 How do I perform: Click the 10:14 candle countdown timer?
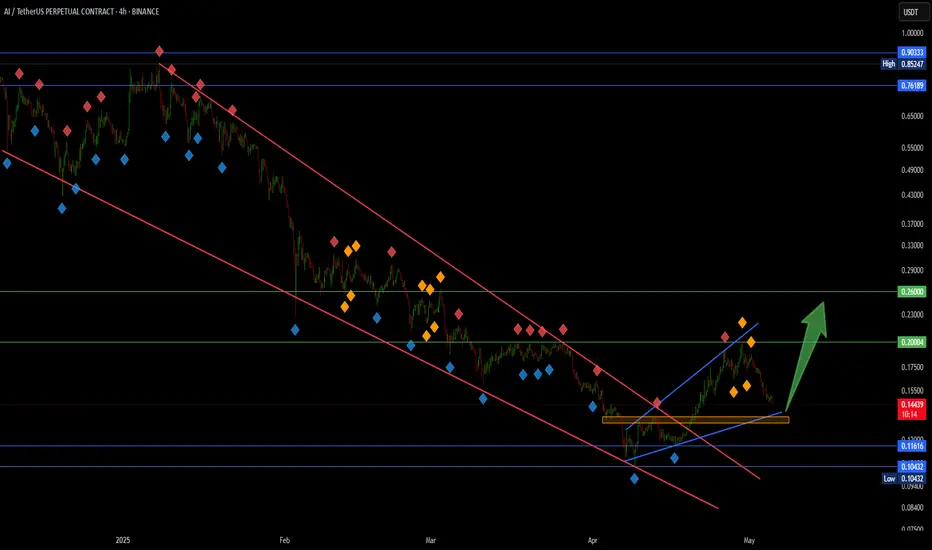[909, 414]
